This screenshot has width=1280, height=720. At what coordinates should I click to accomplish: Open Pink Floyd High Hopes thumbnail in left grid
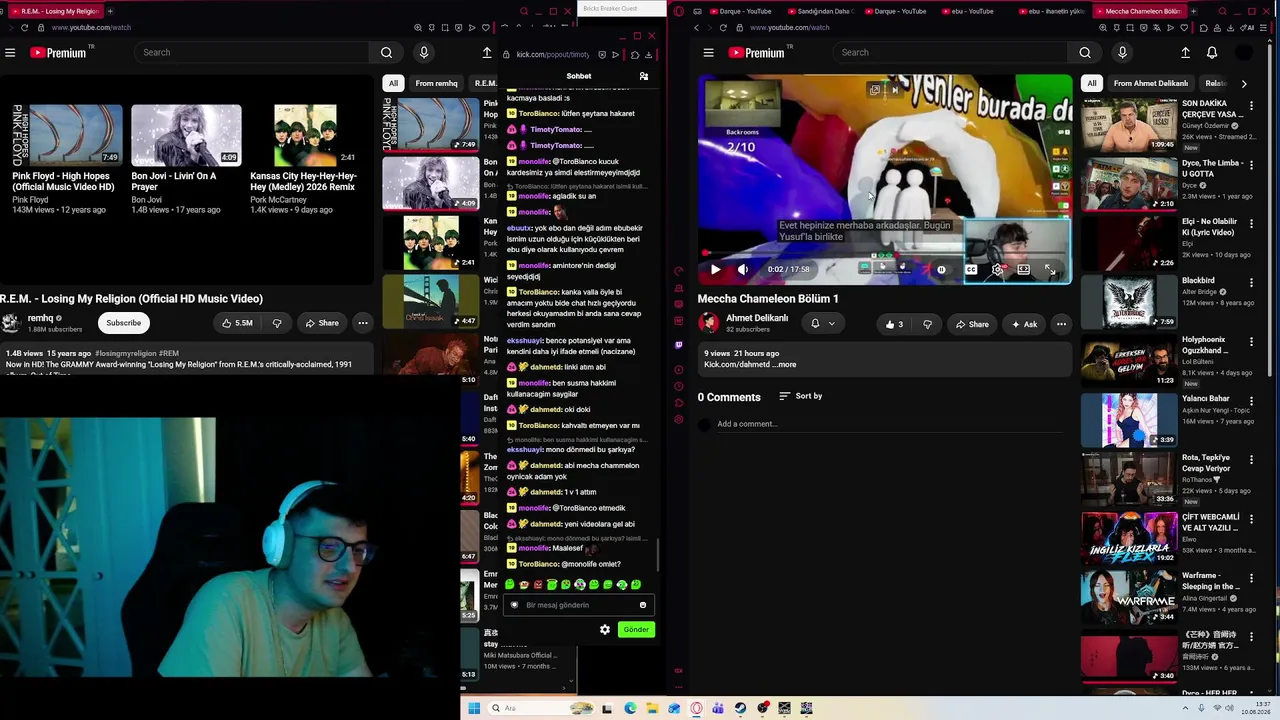(67, 135)
